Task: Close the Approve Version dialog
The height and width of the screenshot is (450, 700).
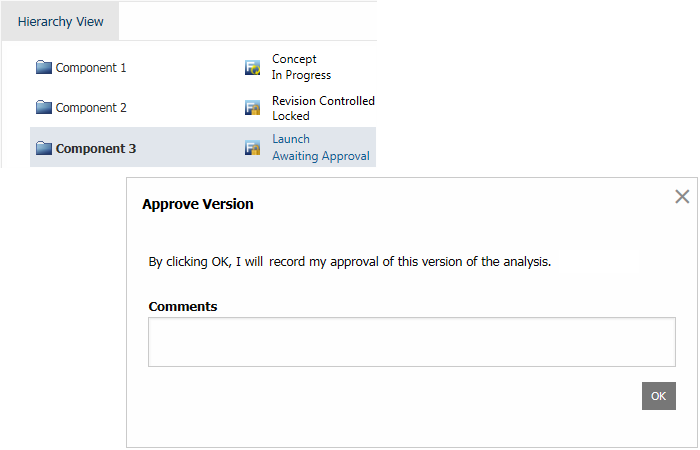Action: click(x=682, y=197)
